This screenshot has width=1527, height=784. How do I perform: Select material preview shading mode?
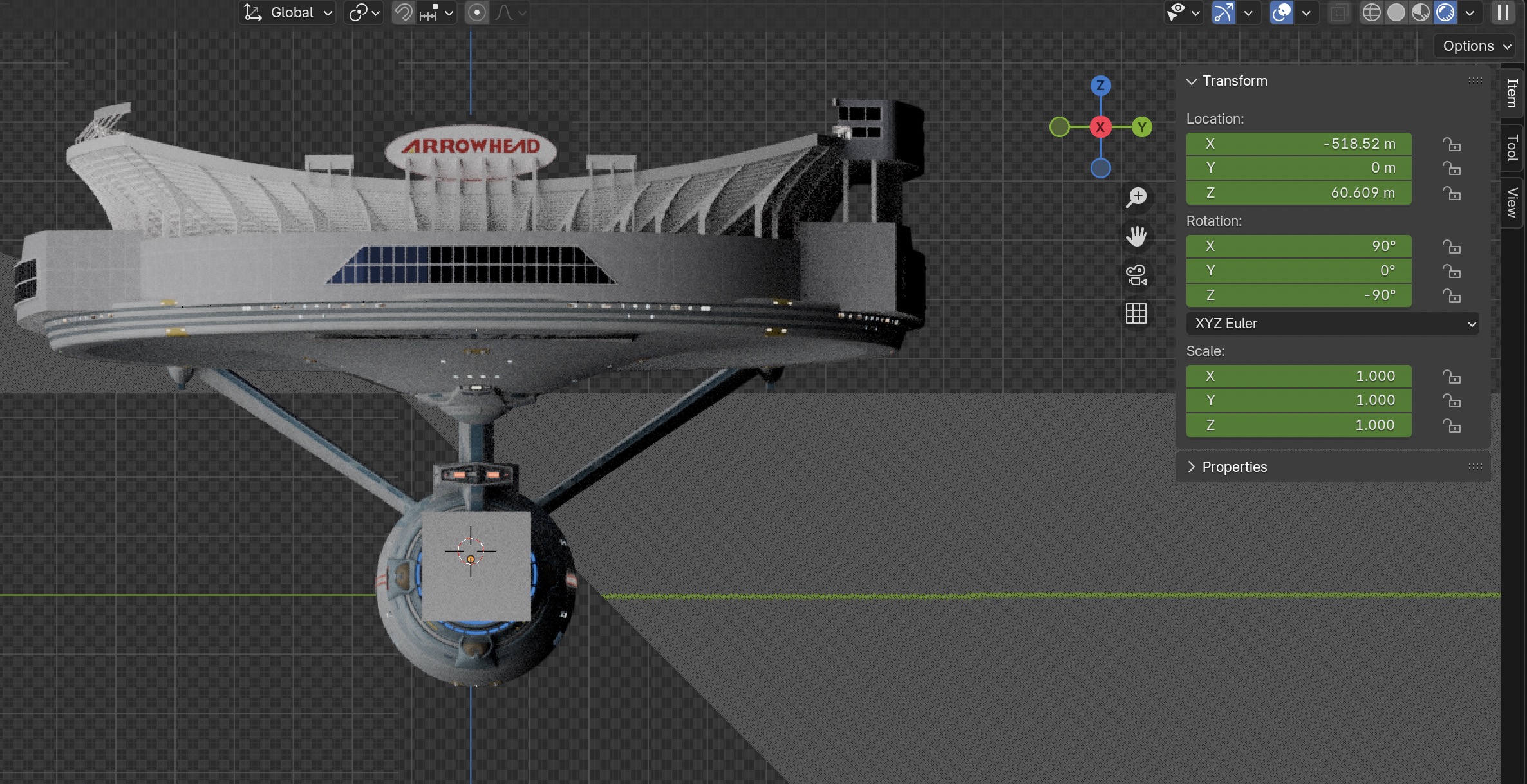pyautogui.click(x=1420, y=12)
